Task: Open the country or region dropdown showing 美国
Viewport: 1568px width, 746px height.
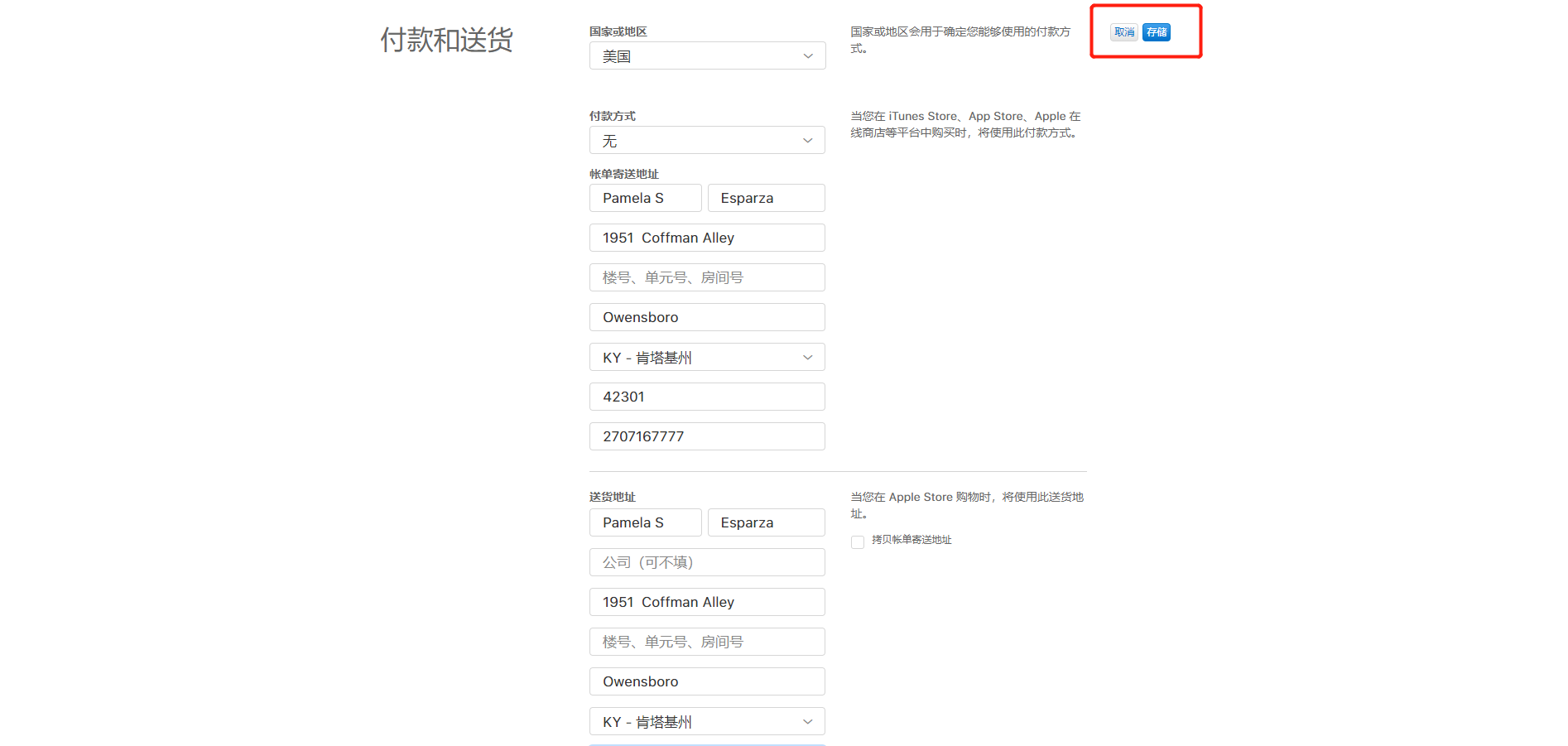Action: (707, 56)
